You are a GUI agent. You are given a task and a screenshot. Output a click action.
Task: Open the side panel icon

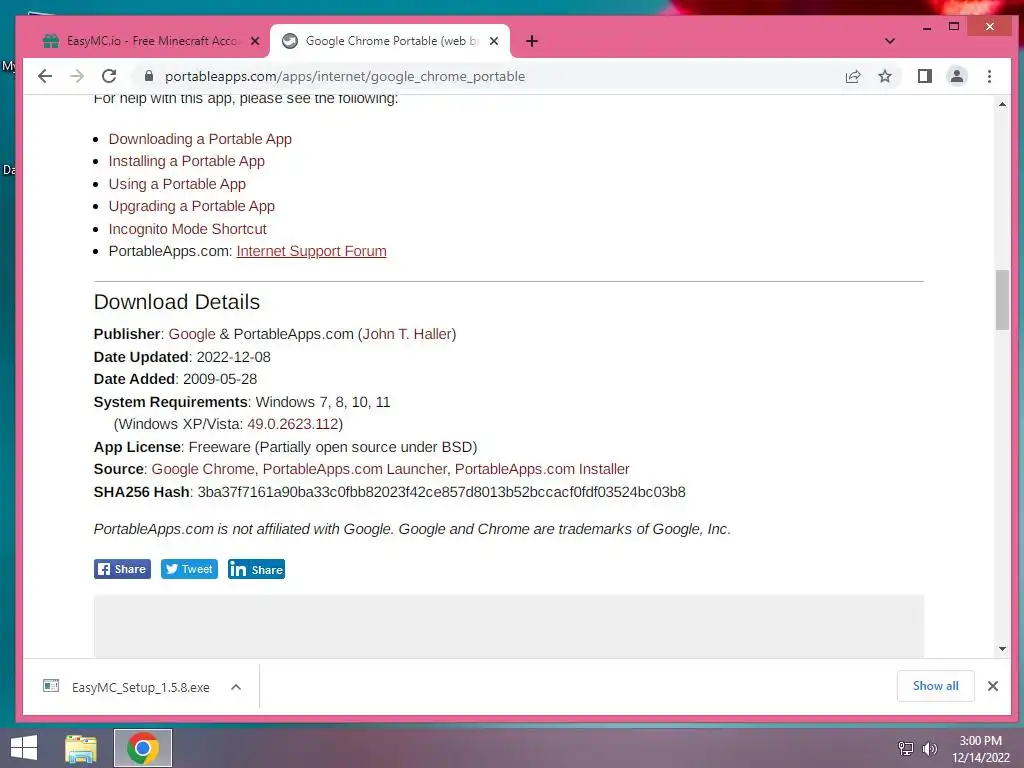(924, 76)
